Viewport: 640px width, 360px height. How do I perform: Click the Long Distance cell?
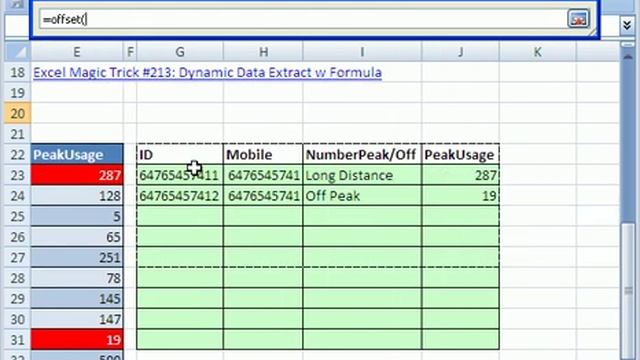[x=362, y=175]
